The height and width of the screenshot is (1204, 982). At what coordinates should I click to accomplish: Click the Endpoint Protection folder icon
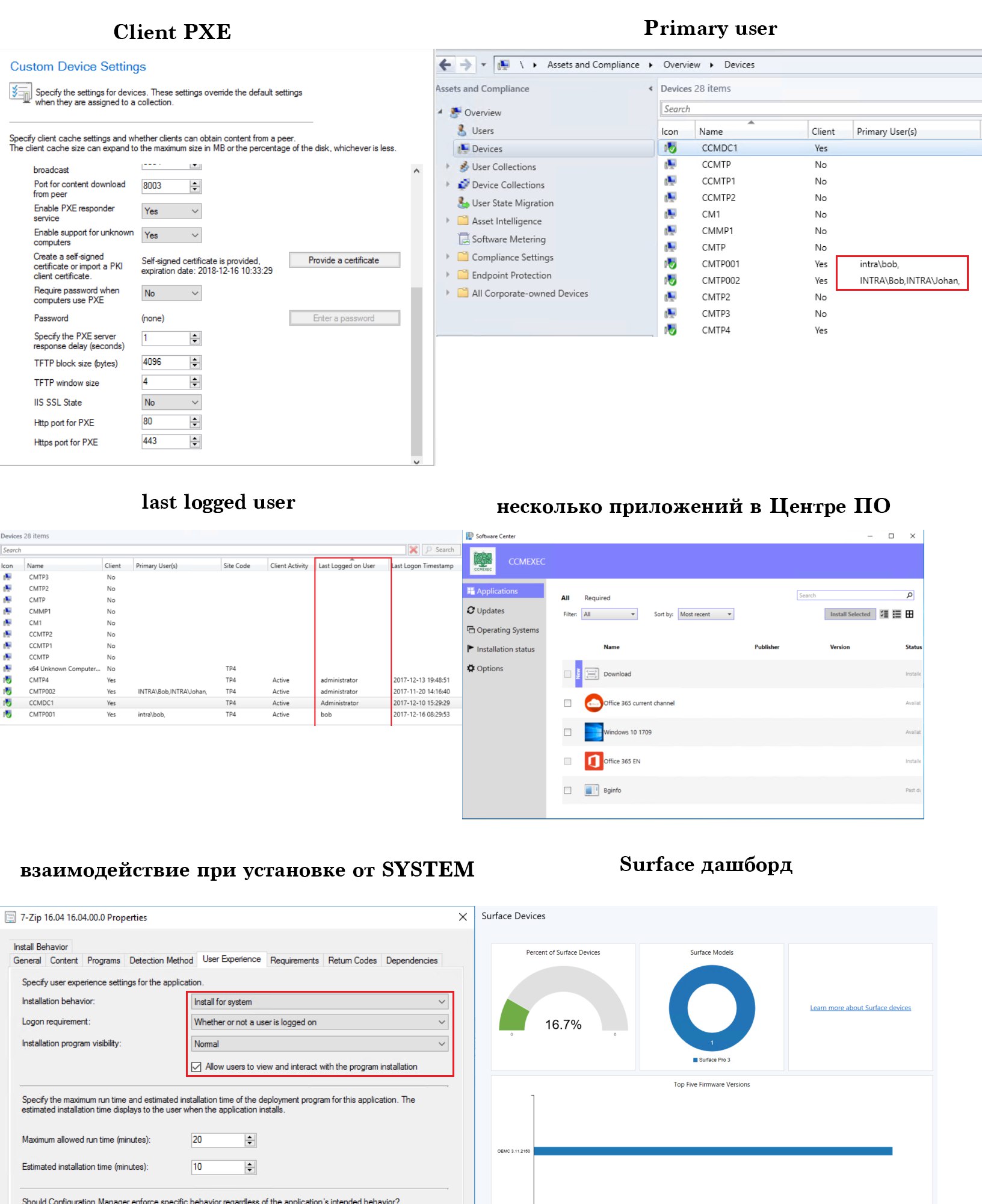(x=463, y=275)
